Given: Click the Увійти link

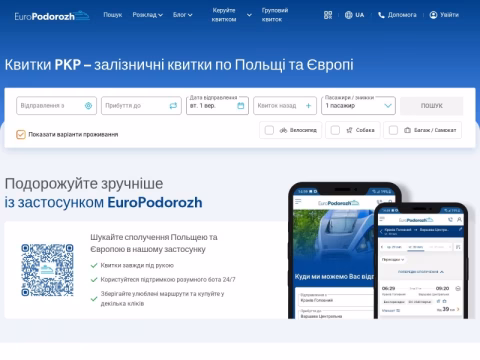Looking at the screenshot, I should pos(449,15).
